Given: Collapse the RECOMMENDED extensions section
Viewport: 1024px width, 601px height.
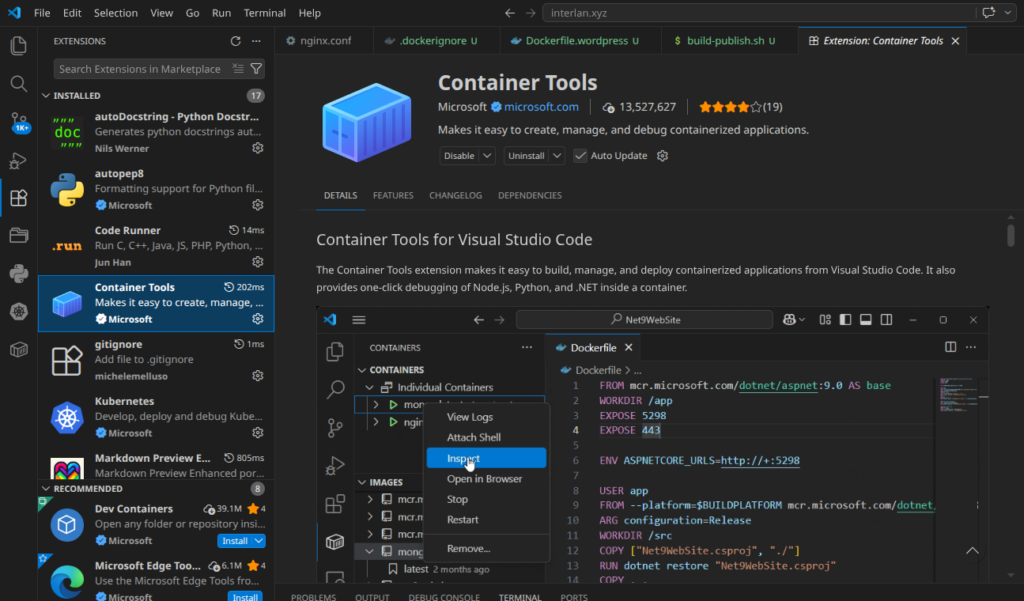Looking at the screenshot, I should coord(46,489).
